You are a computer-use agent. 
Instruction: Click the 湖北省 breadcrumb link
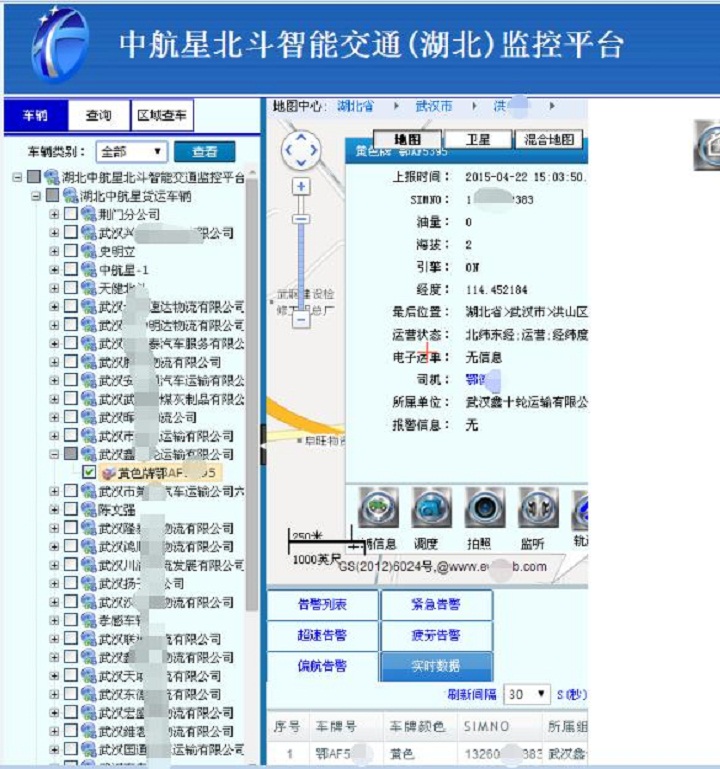(x=356, y=105)
